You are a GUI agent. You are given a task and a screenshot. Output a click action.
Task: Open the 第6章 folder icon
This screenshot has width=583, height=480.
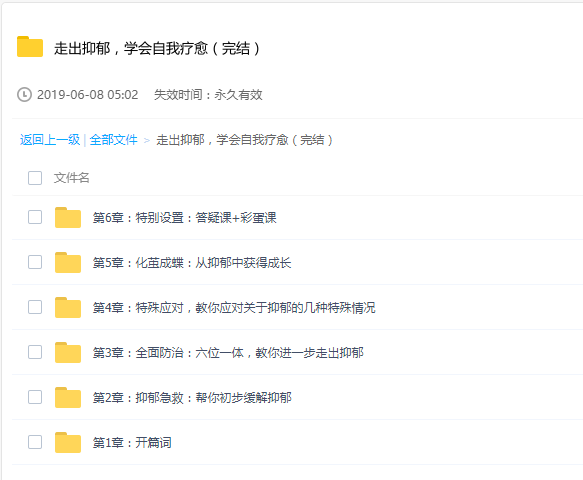point(68,218)
